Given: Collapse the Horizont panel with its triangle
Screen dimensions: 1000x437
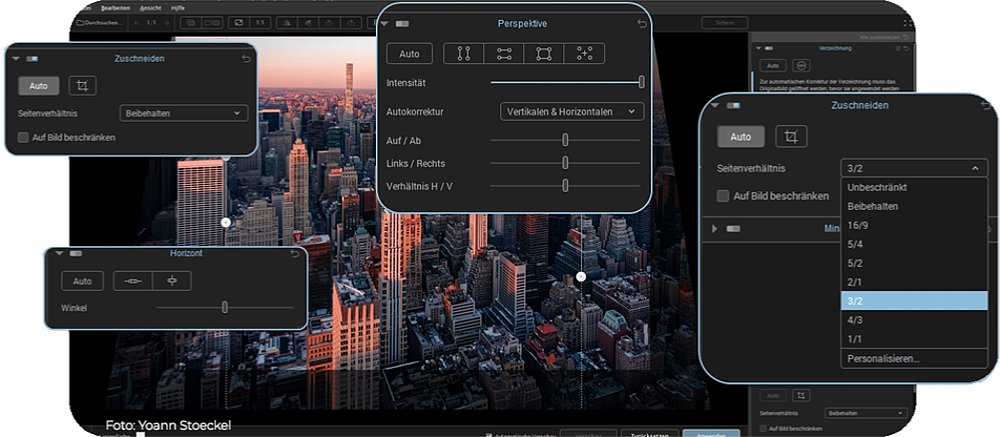Looking at the screenshot, I should point(60,253).
